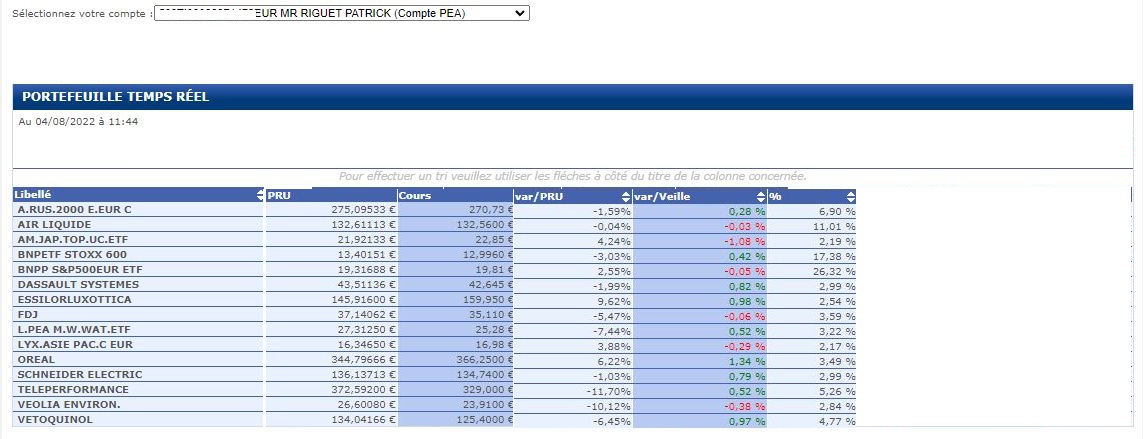The height and width of the screenshot is (439, 1143).
Task: Click Cours value 366,2500 €
Action: click(485, 360)
